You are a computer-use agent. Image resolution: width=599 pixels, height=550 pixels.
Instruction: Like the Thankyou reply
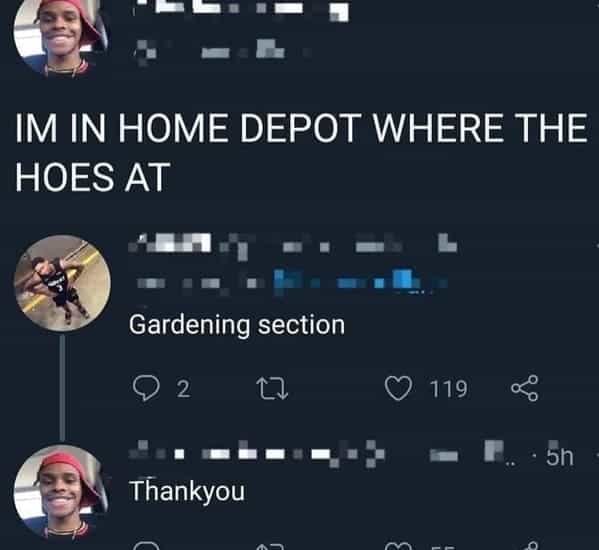398,546
